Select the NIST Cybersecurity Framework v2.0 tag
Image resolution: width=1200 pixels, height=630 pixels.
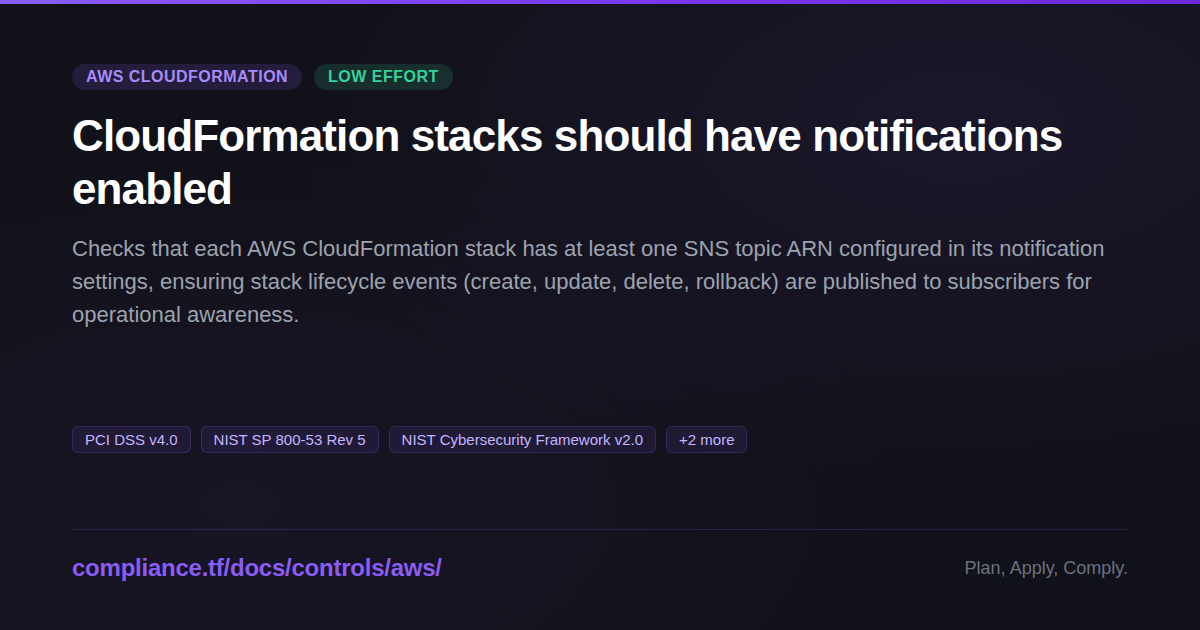522,440
